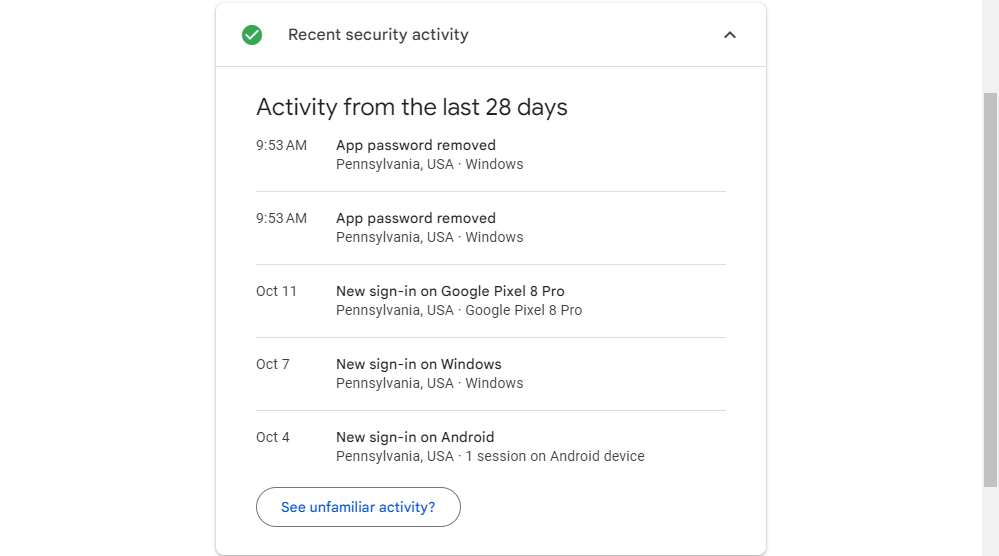This screenshot has width=999, height=556.
Task: Open the first App password removed entry
Action: point(416,146)
